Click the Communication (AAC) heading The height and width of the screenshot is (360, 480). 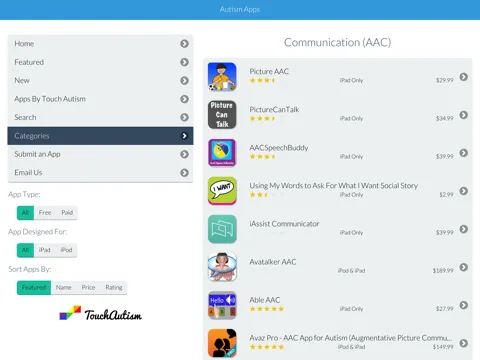point(337,42)
